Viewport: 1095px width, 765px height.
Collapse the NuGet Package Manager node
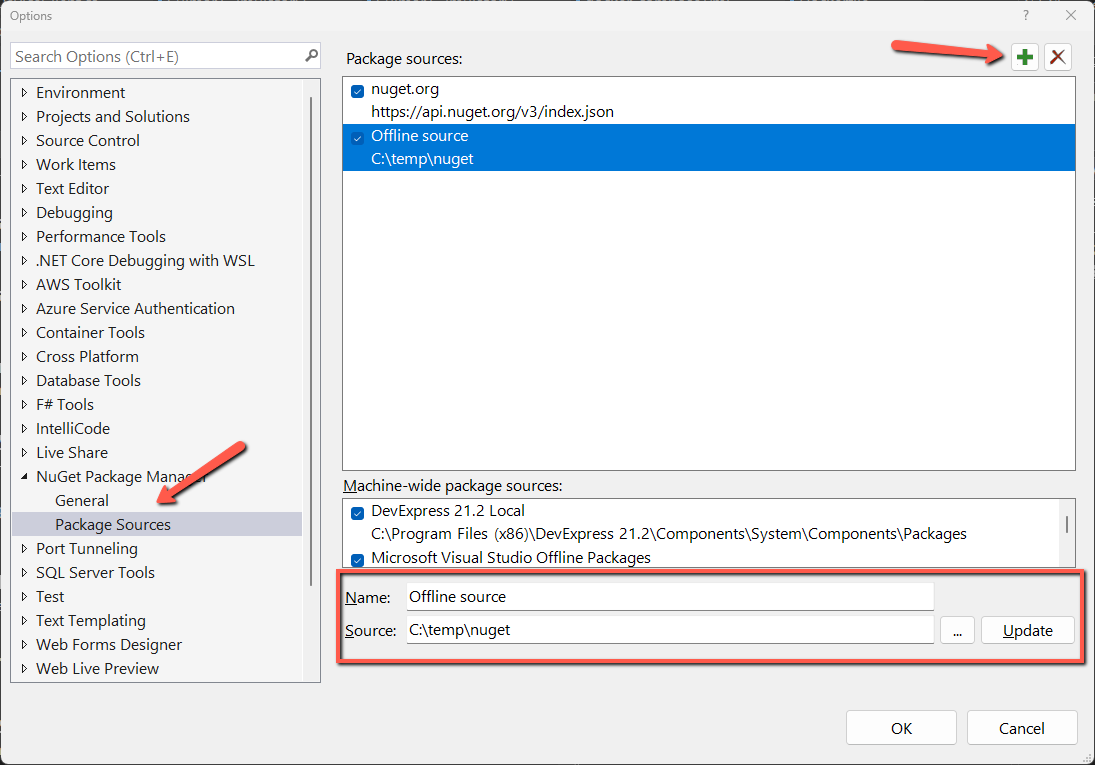[24, 476]
